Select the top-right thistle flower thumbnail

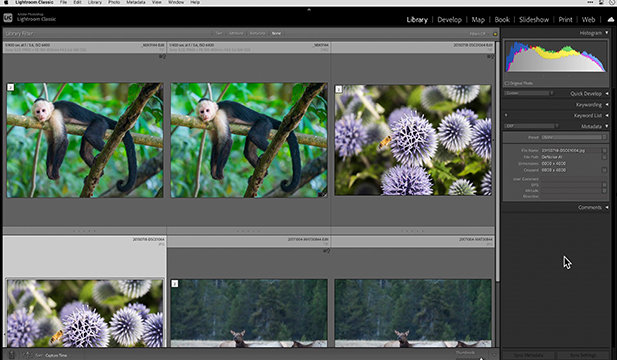[x=413, y=140]
